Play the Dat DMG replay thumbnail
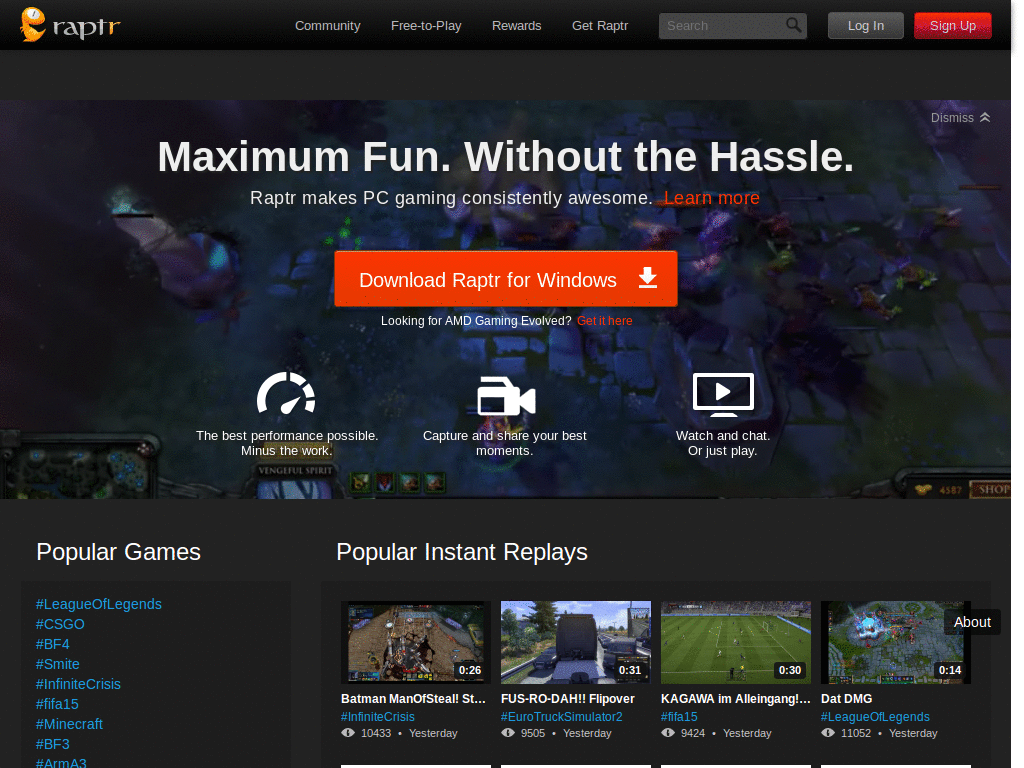This screenshot has width=1024, height=768. pos(896,643)
